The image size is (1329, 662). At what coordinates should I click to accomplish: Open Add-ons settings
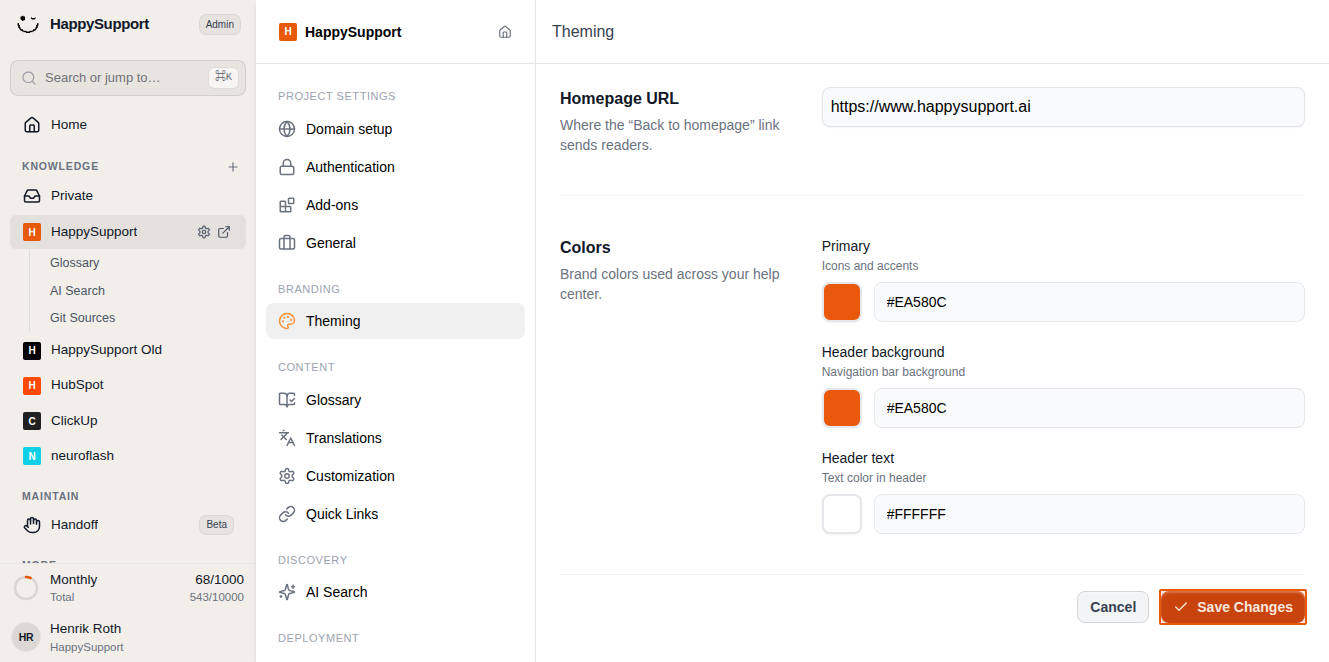pos(395,205)
